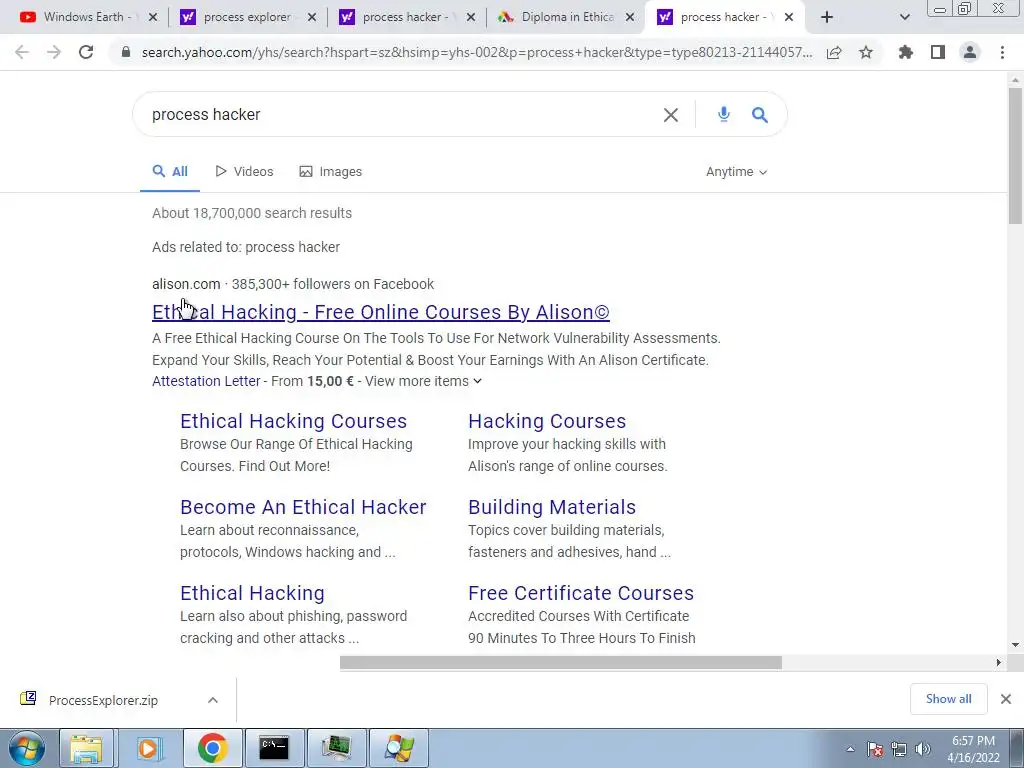Click Show all downloads
The height and width of the screenshot is (768, 1024).
point(948,699)
